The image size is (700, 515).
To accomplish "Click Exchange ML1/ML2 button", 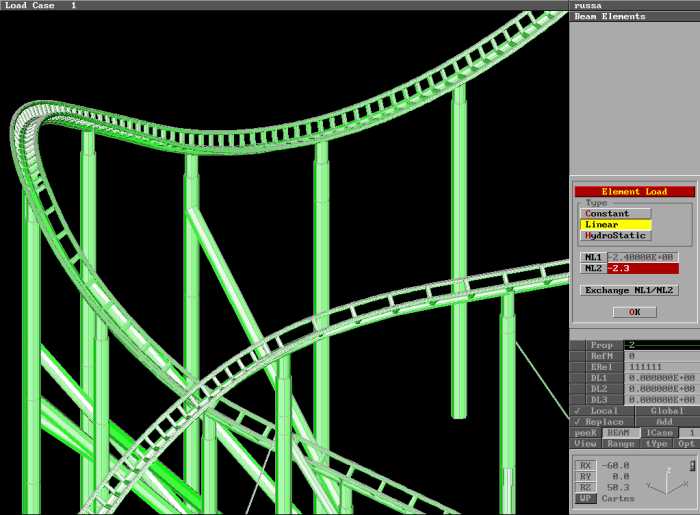I will [x=630, y=290].
